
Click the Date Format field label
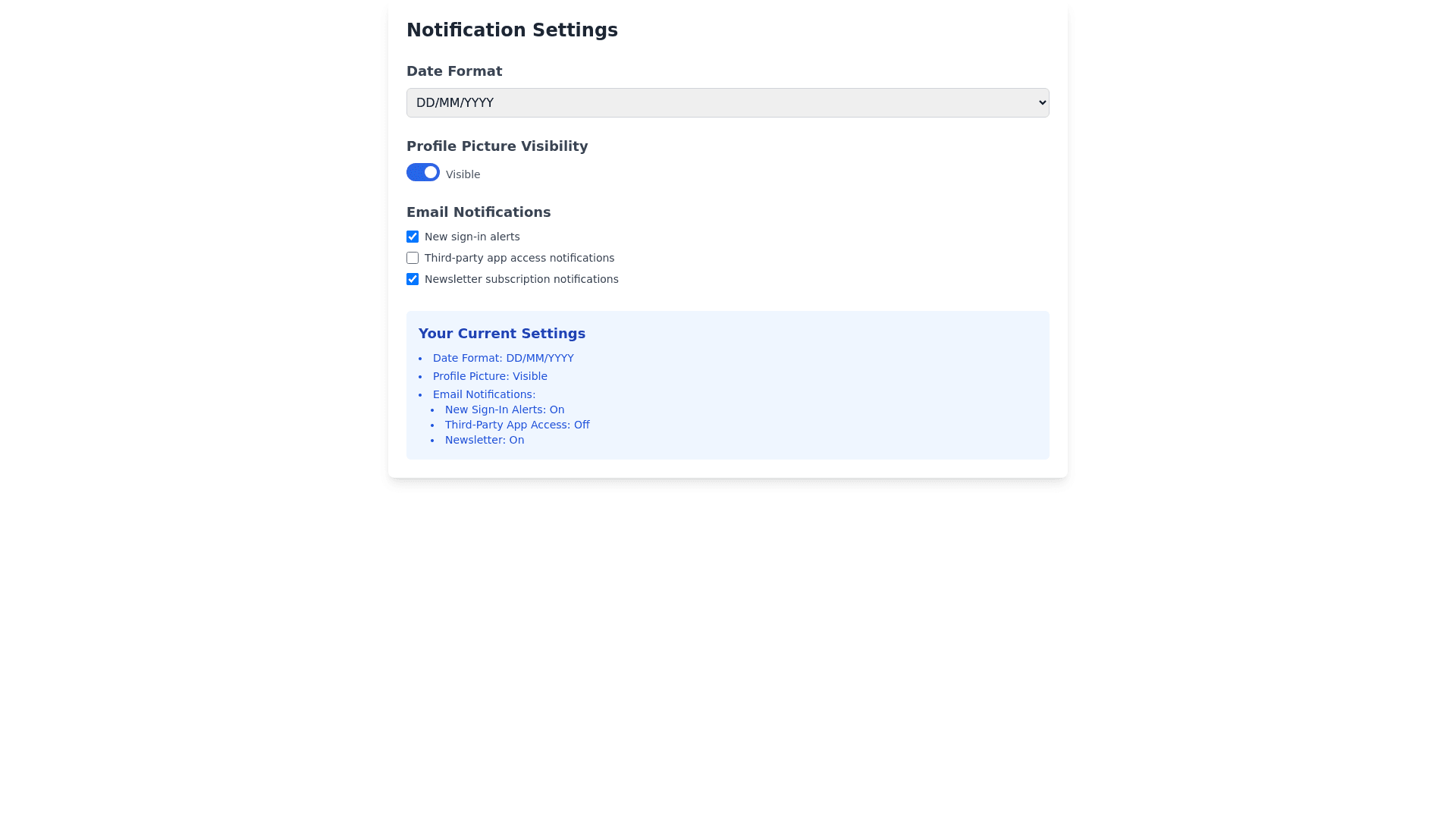(454, 71)
